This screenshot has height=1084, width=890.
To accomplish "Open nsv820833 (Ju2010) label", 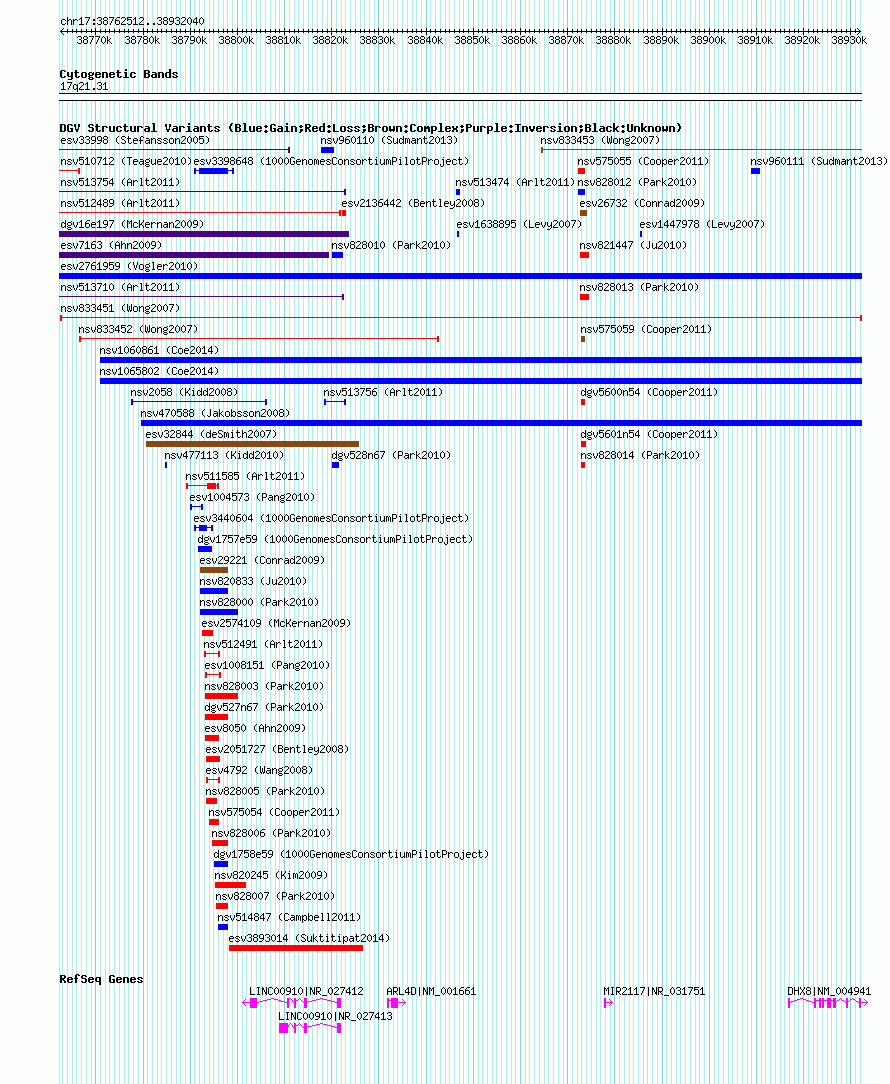I will coord(253,581).
